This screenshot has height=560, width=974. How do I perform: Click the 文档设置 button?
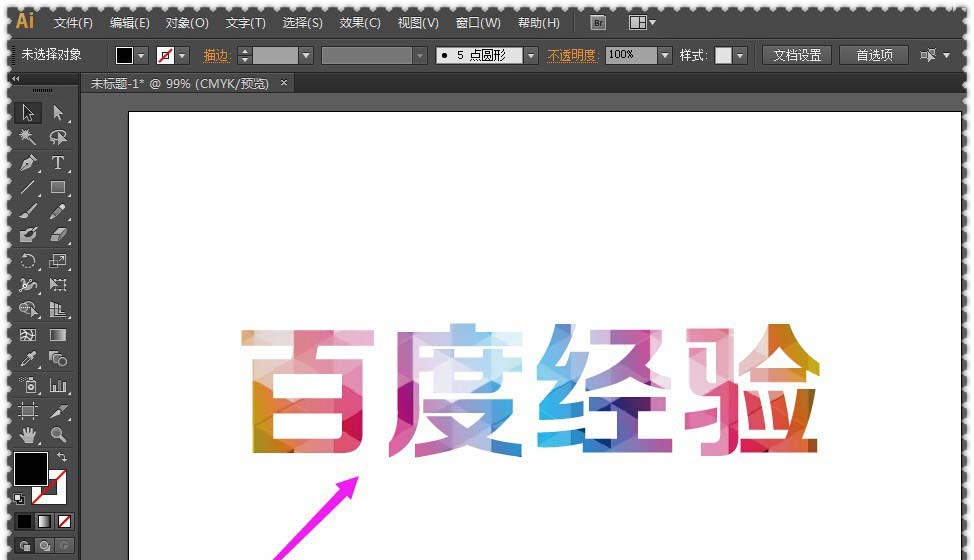point(797,55)
